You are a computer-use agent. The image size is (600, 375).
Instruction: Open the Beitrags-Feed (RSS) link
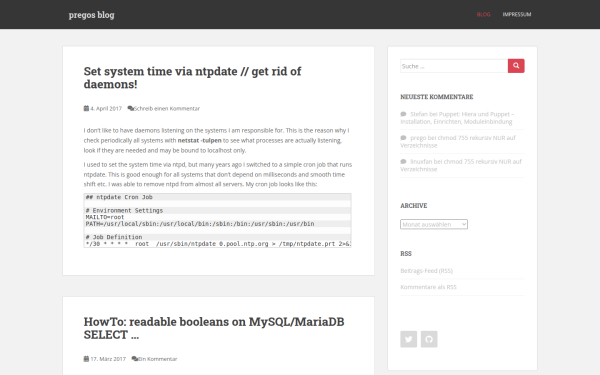pos(426,271)
